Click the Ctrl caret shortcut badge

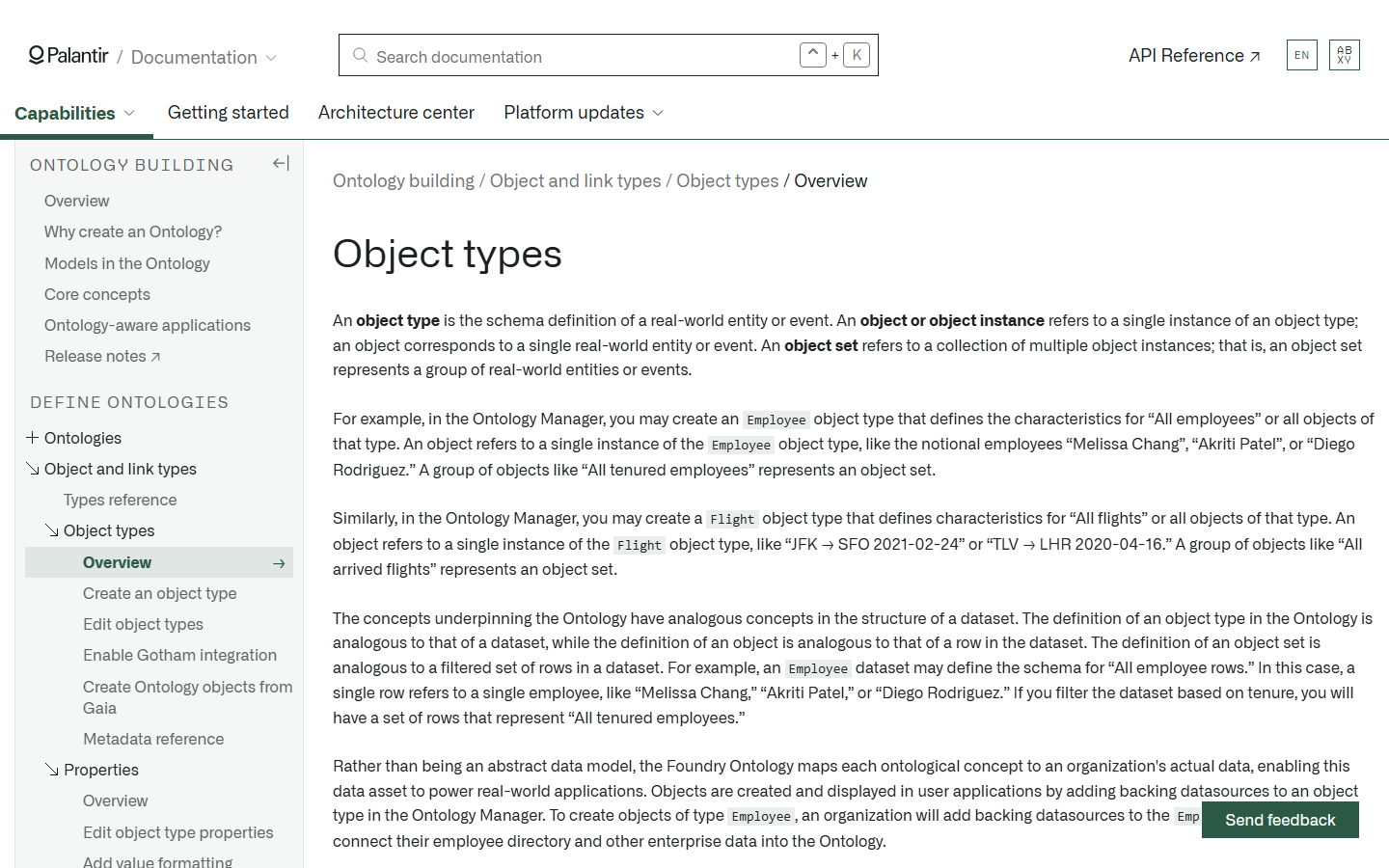click(x=813, y=55)
